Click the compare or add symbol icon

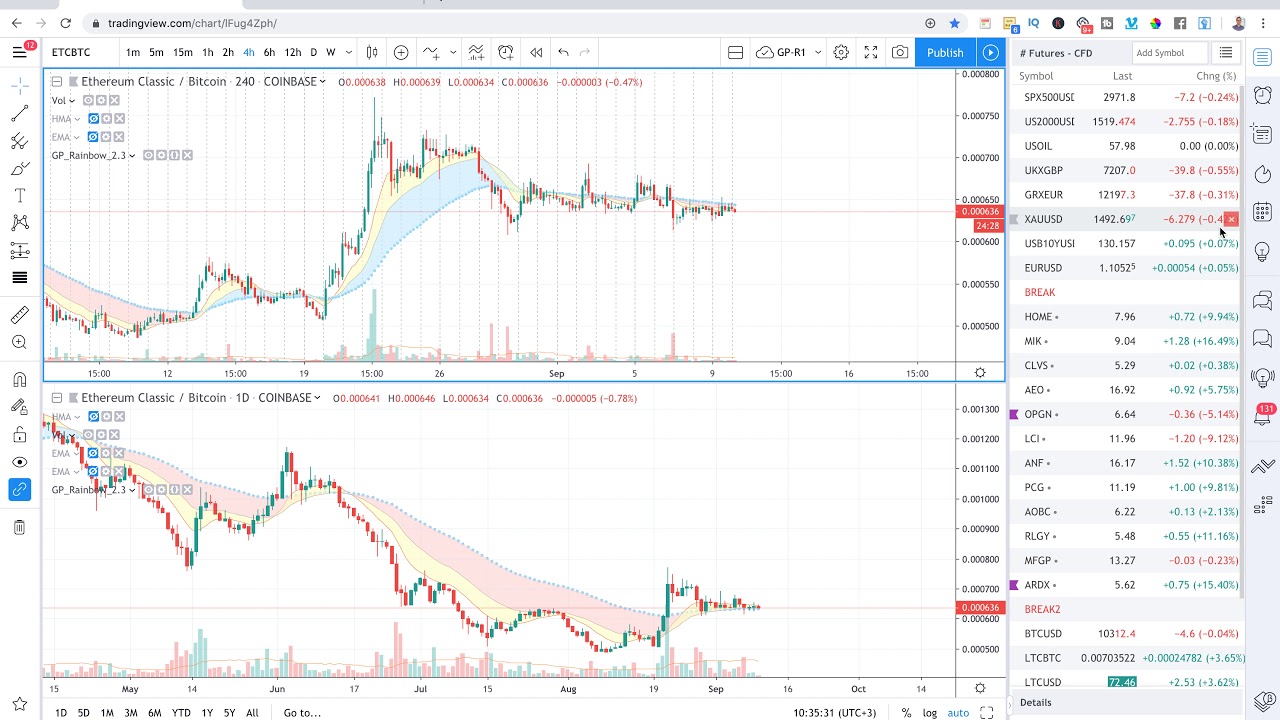click(x=401, y=52)
